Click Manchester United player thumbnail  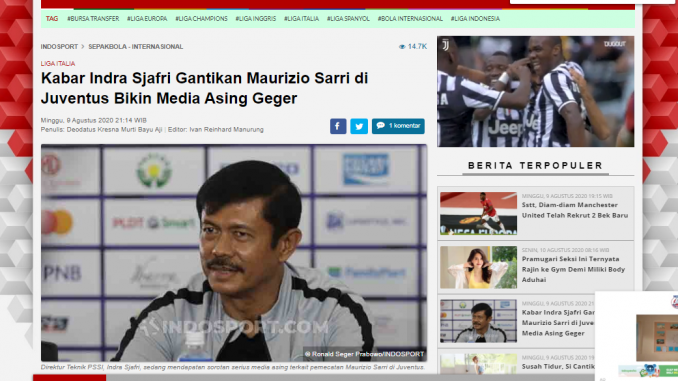pos(478,214)
